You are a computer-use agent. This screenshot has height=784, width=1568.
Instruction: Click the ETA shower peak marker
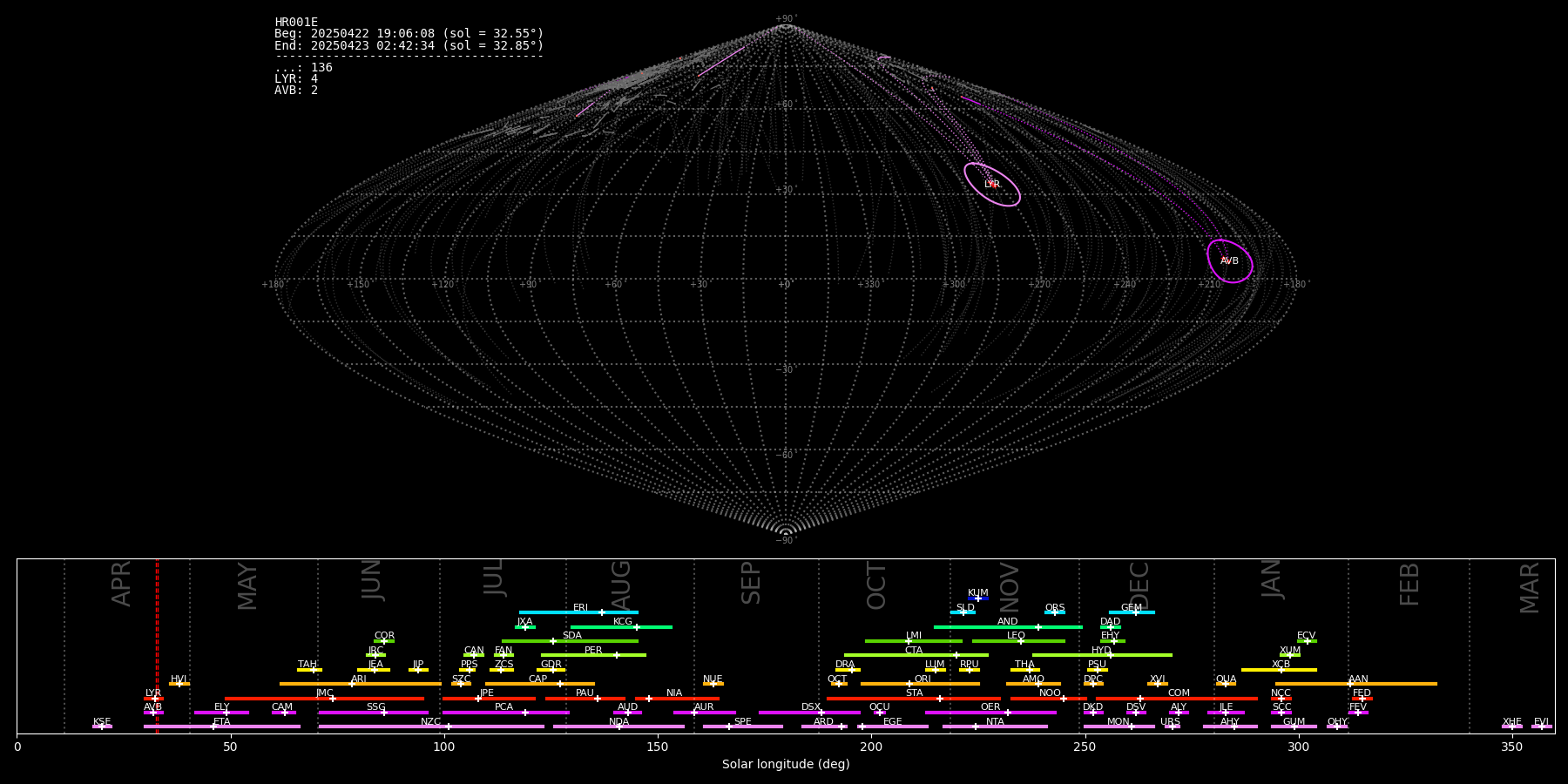tap(213, 727)
